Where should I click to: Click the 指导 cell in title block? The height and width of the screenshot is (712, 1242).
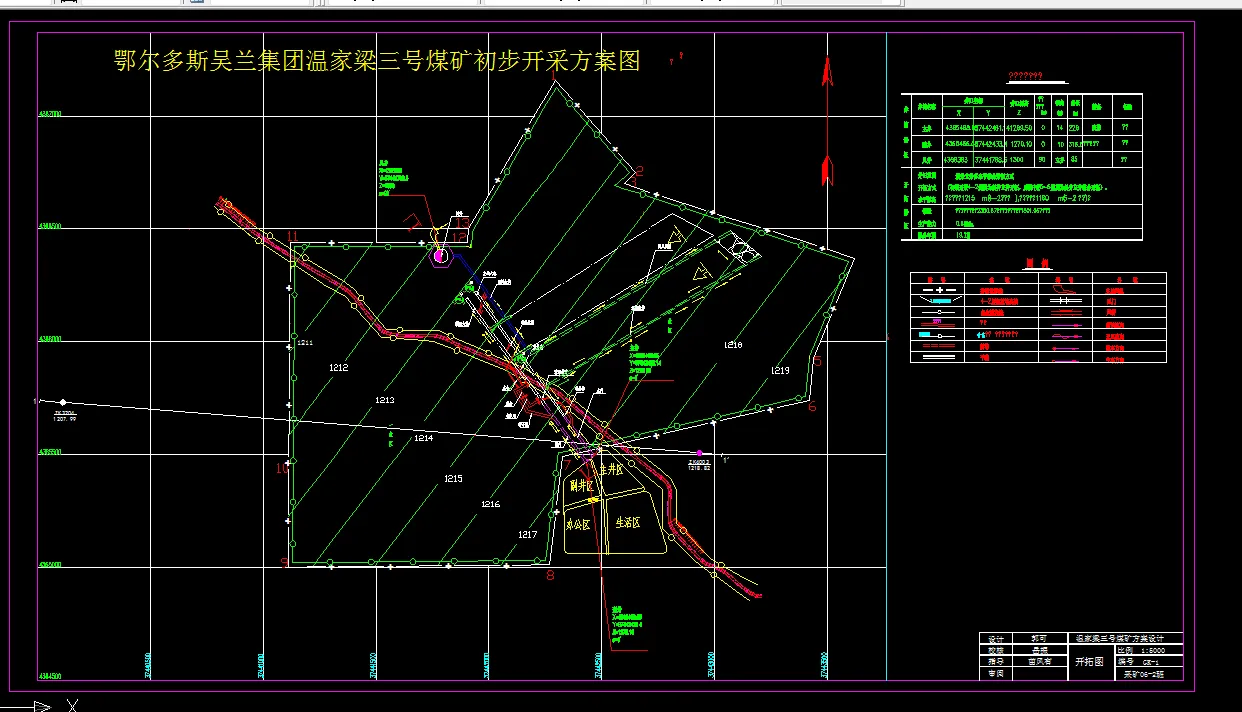[x=995, y=662]
